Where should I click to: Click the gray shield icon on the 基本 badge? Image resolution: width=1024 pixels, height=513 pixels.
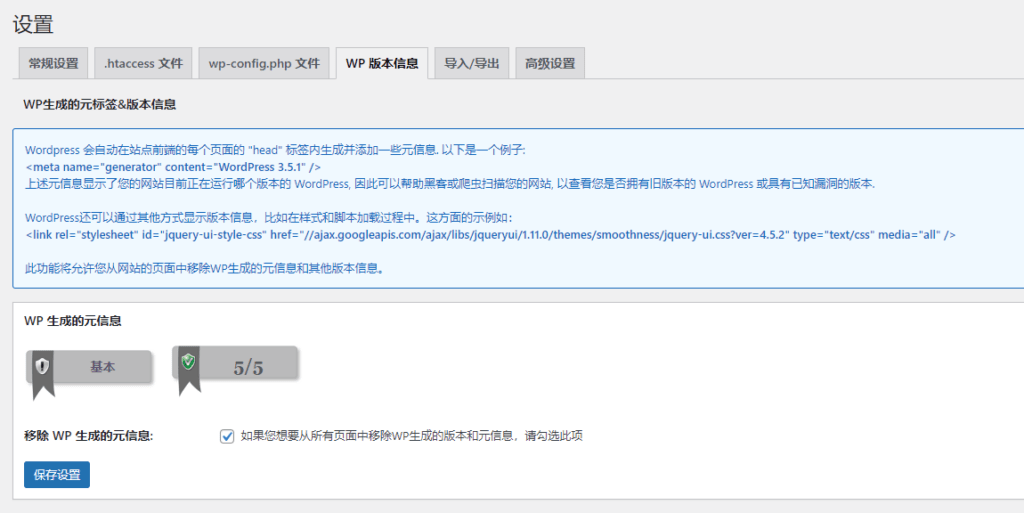click(42, 367)
